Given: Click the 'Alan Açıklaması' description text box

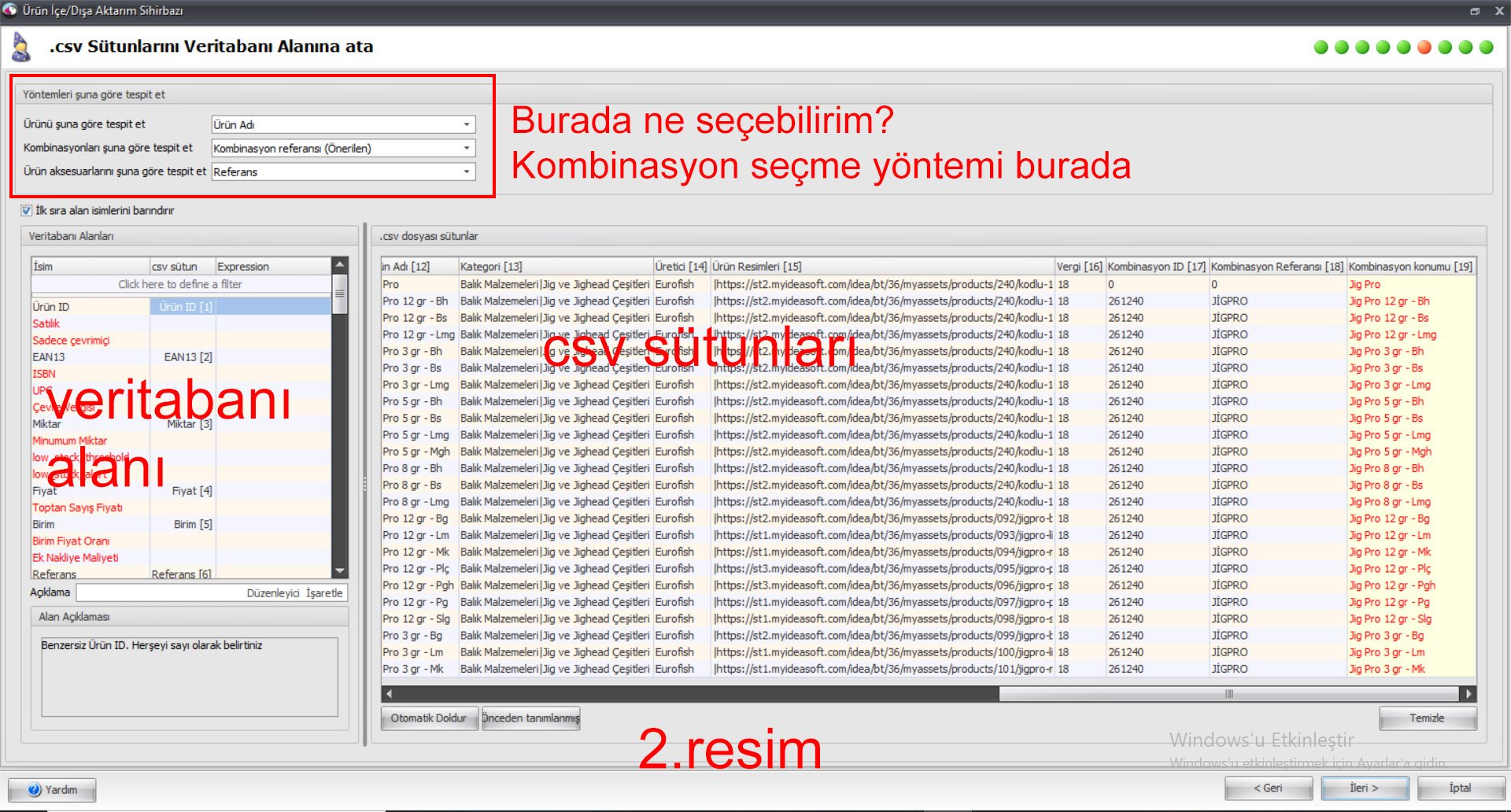Looking at the screenshot, I should (x=189, y=677).
